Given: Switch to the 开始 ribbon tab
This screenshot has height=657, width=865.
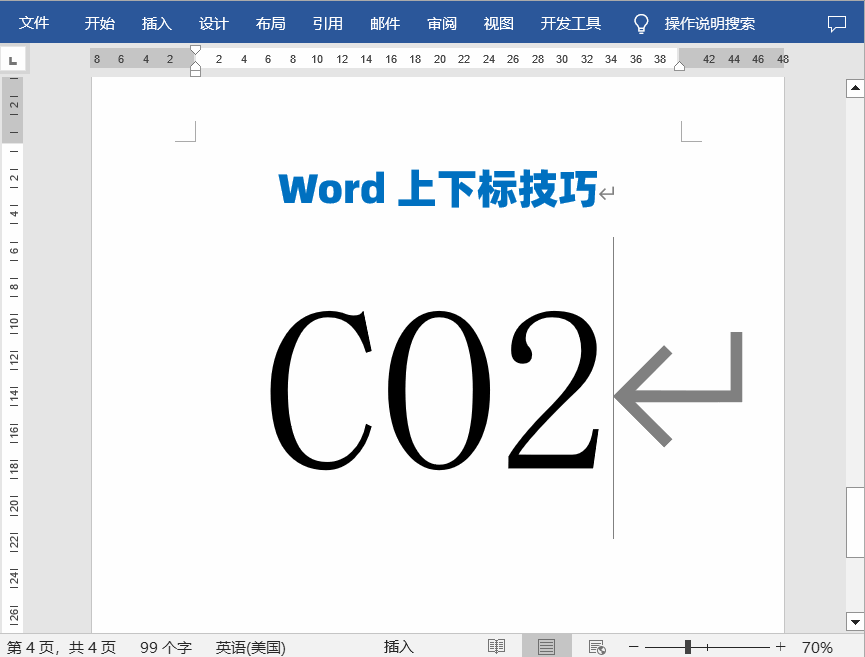Looking at the screenshot, I should pos(99,21).
